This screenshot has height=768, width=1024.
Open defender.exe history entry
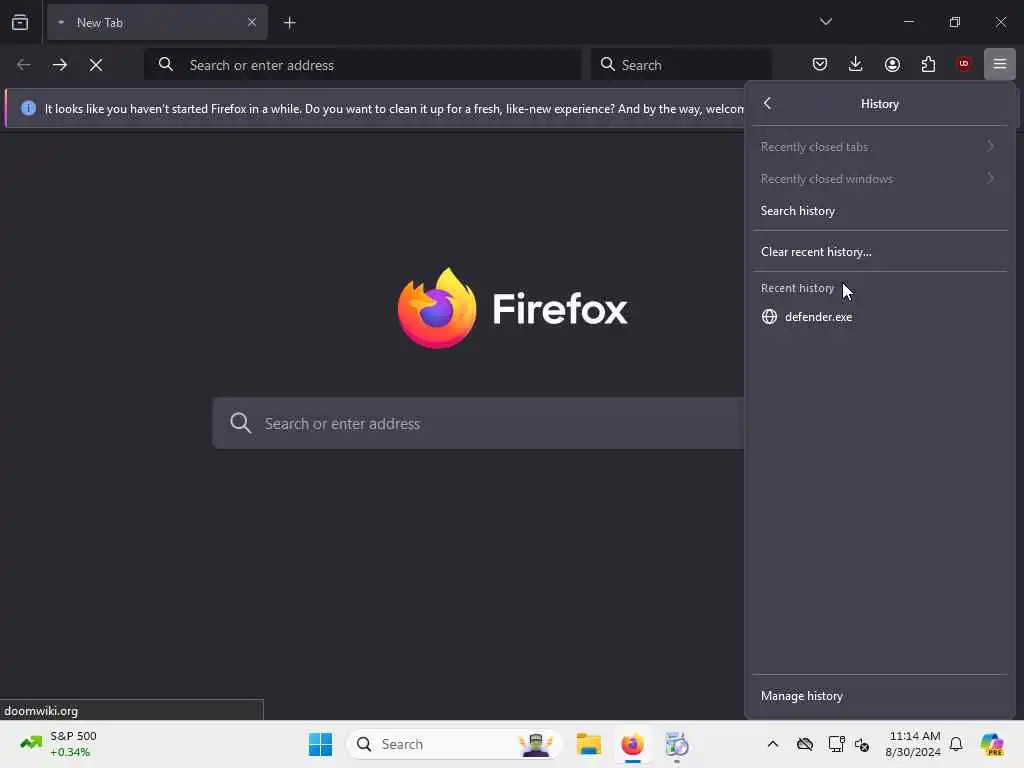click(x=880, y=317)
